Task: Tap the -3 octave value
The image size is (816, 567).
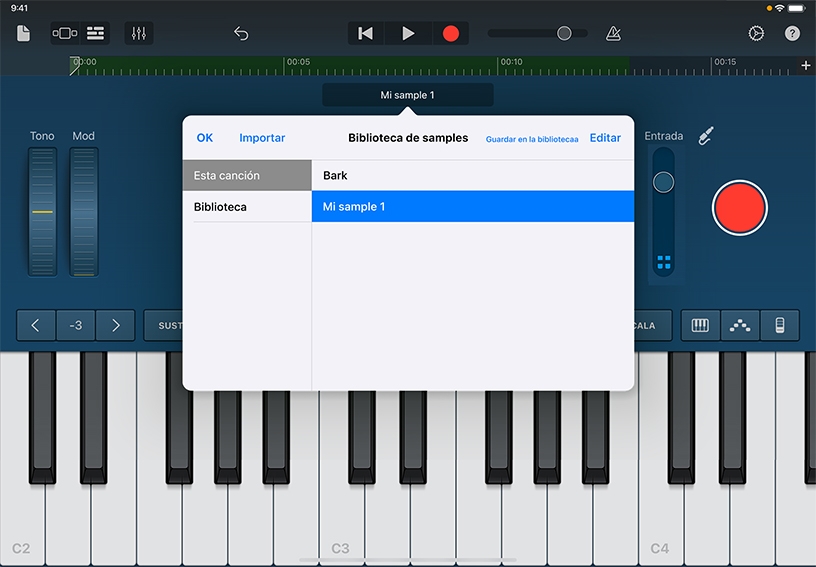Action: click(75, 326)
